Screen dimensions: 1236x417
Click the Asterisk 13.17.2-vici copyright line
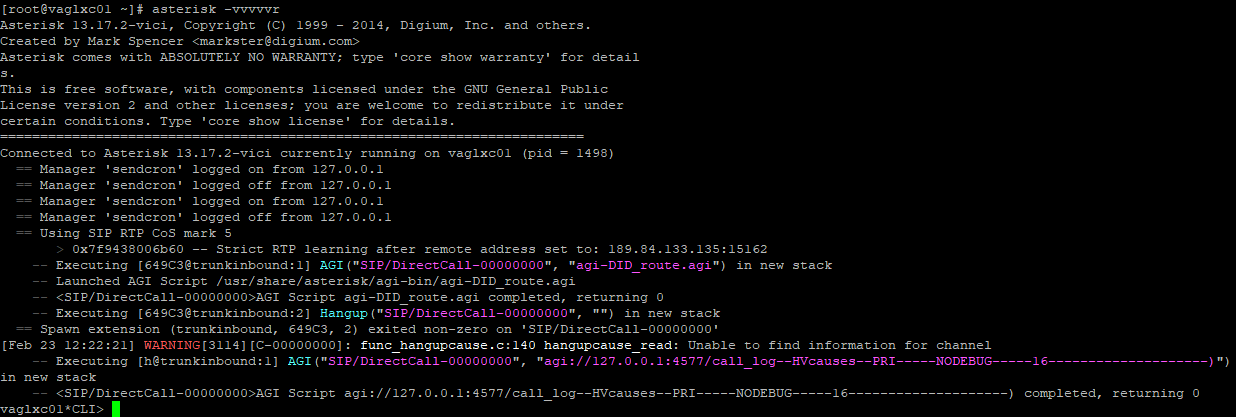point(295,25)
